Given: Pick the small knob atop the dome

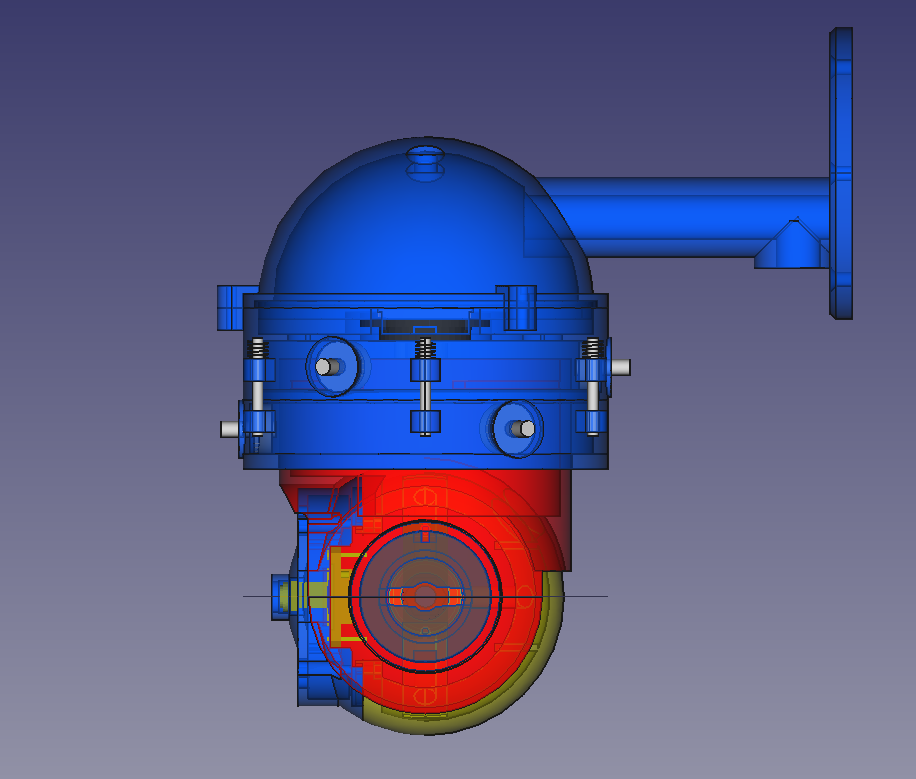Looking at the screenshot, I should (x=425, y=162).
